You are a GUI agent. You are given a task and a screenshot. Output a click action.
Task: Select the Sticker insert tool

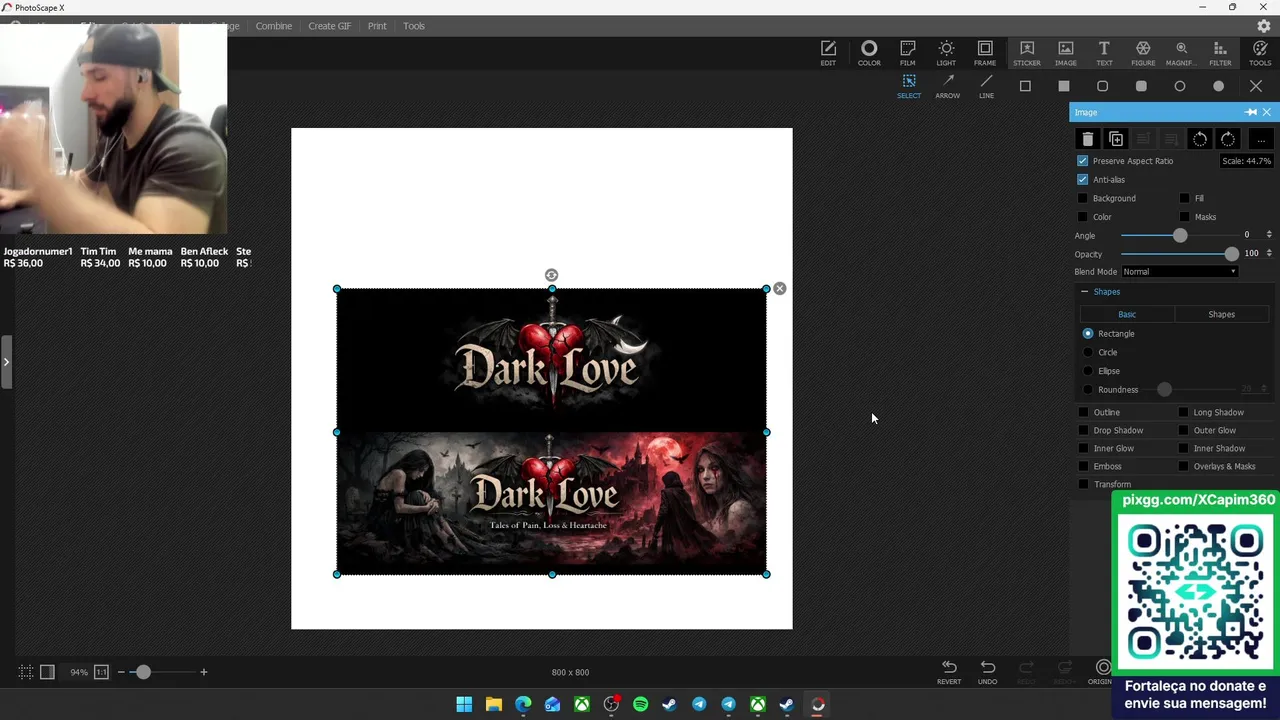coord(1027,53)
